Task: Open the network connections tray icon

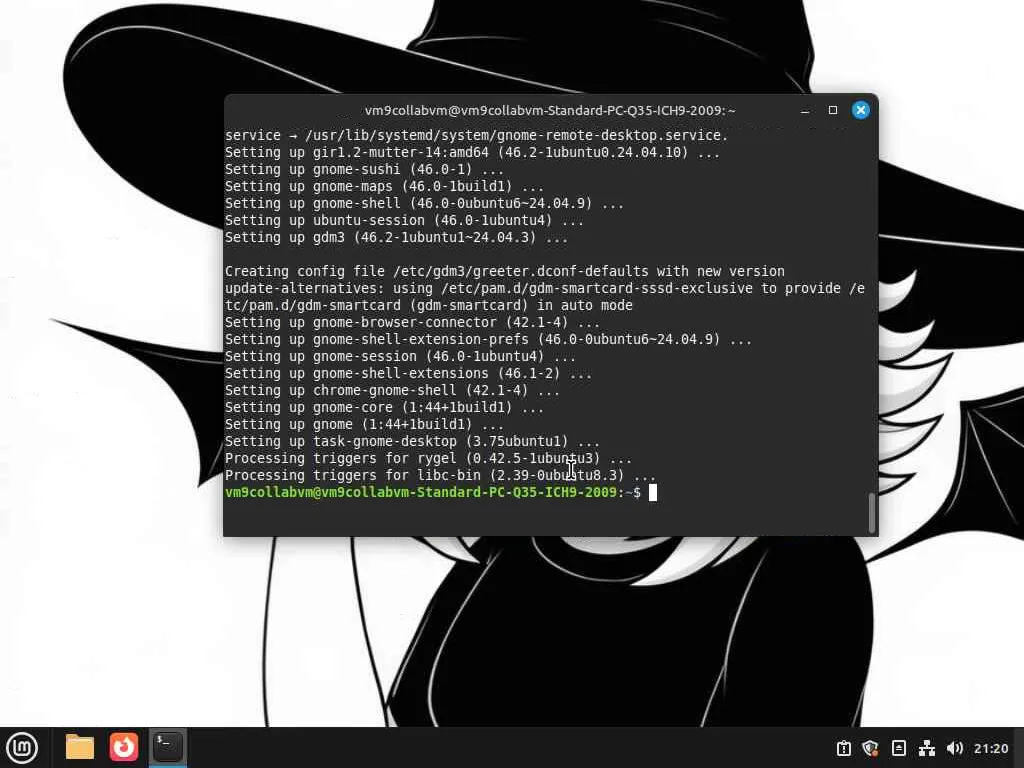Action: 927,748
